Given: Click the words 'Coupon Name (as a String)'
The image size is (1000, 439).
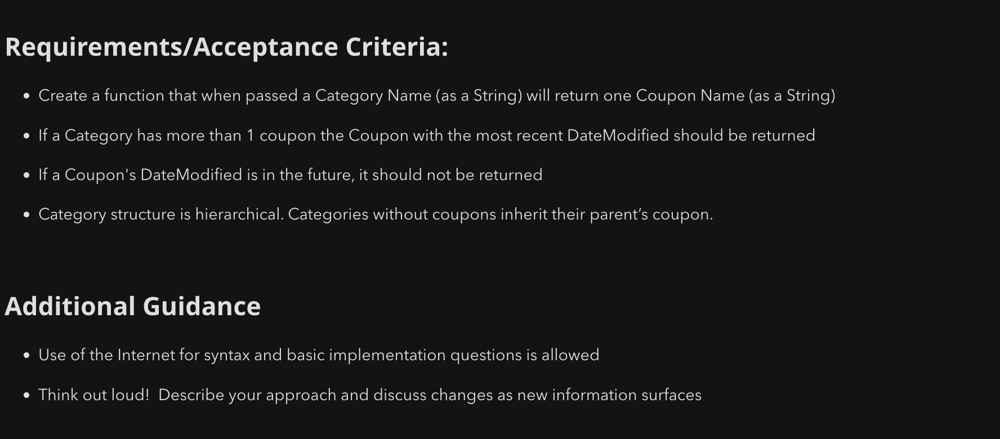Looking at the screenshot, I should click(736, 96).
